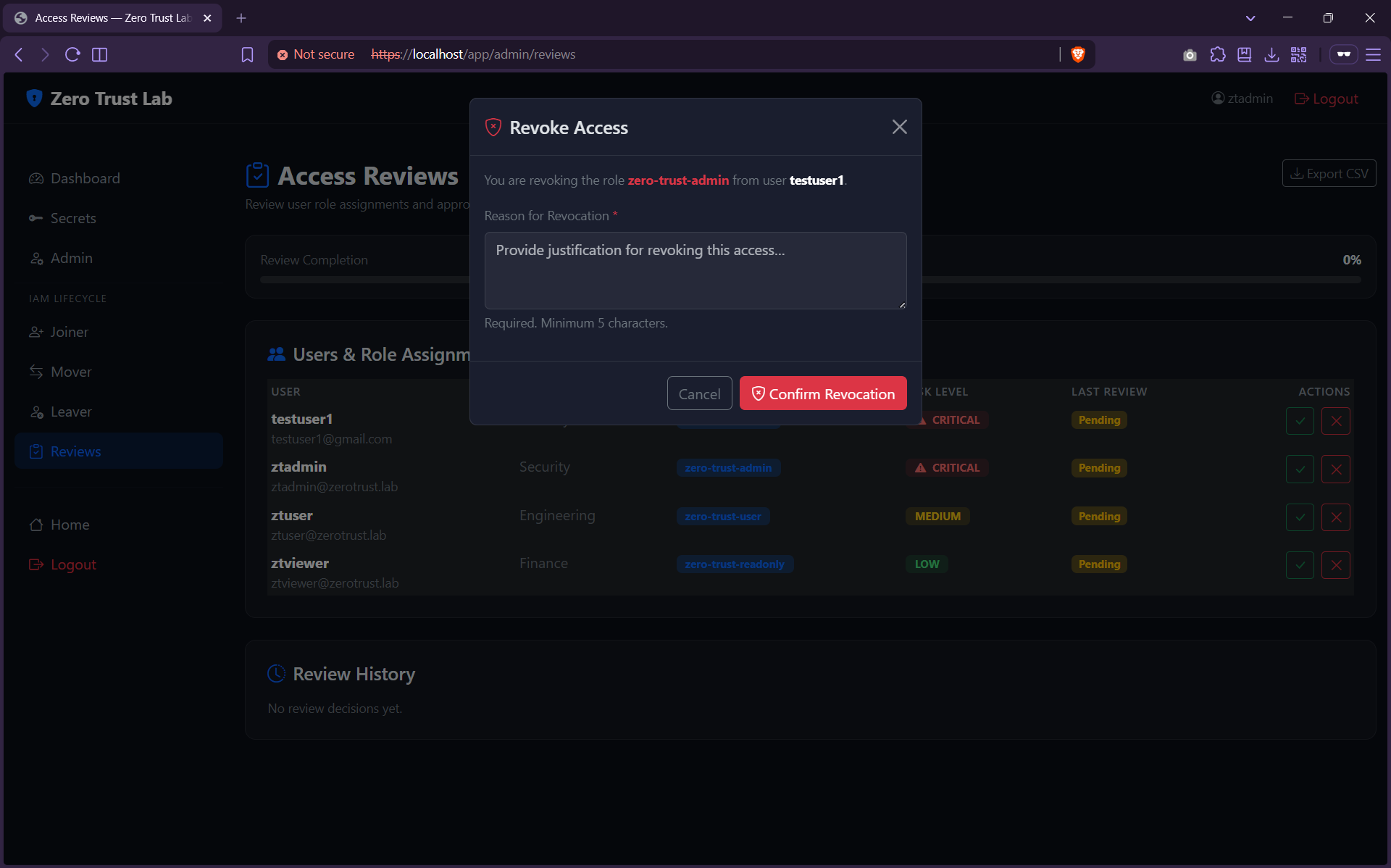
Task: Go to Secrets sidebar item
Action: (x=72, y=218)
